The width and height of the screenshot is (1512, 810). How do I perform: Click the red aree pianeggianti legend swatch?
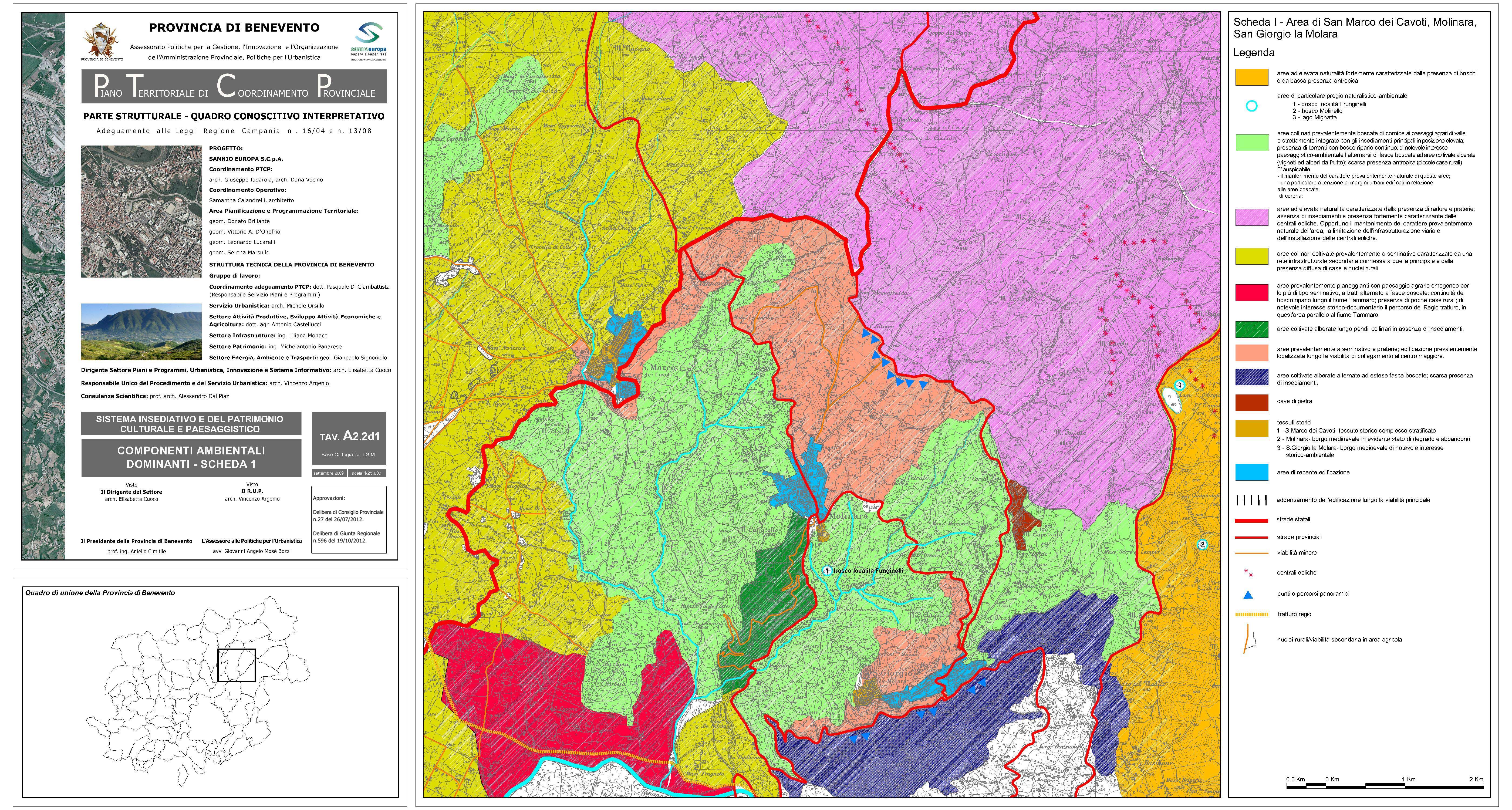pos(1251,292)
